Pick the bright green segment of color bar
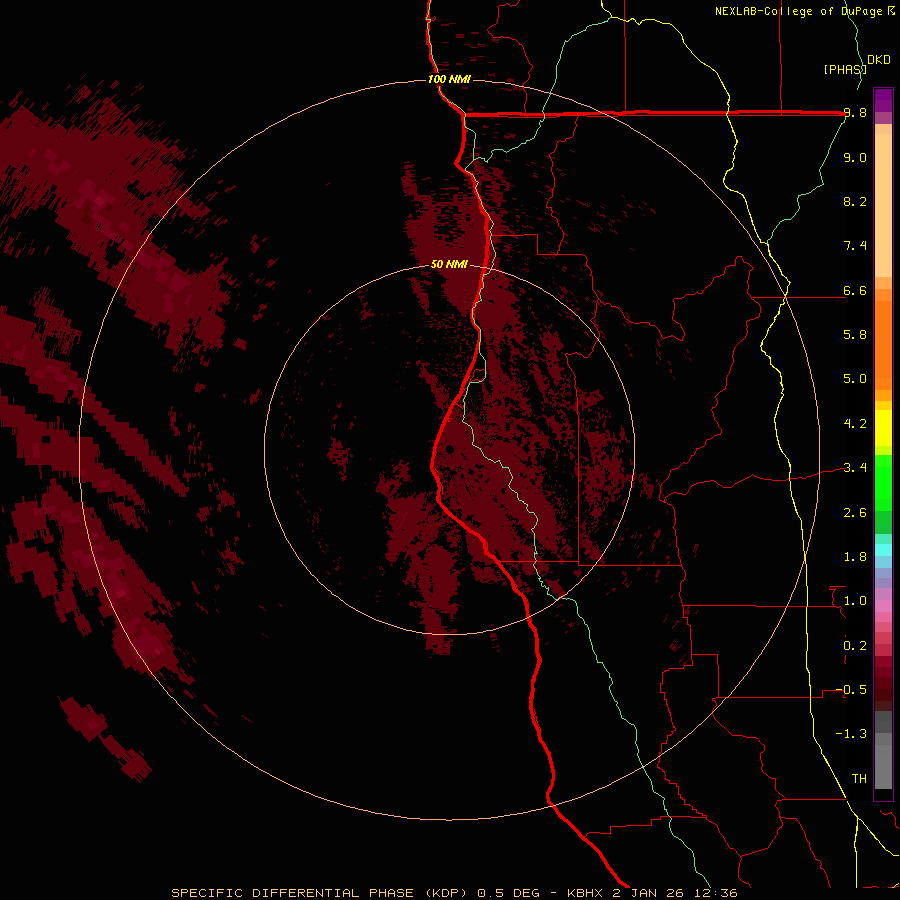Image resolution: width=900 pixels, height=900 pixels. point(883,483)
